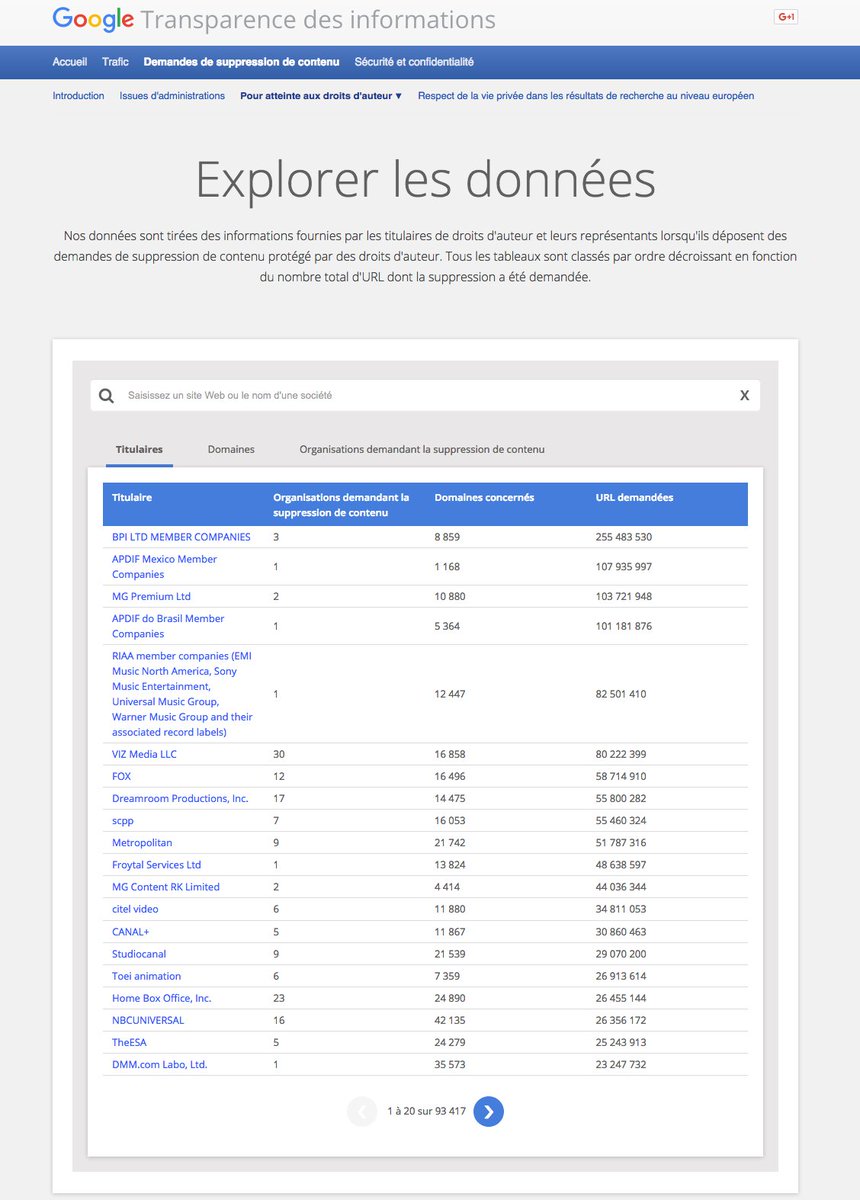The height and width of the screenshot is (1200, 860).
Task: Open Sécurité et confidentialité section
Action: 414,62
